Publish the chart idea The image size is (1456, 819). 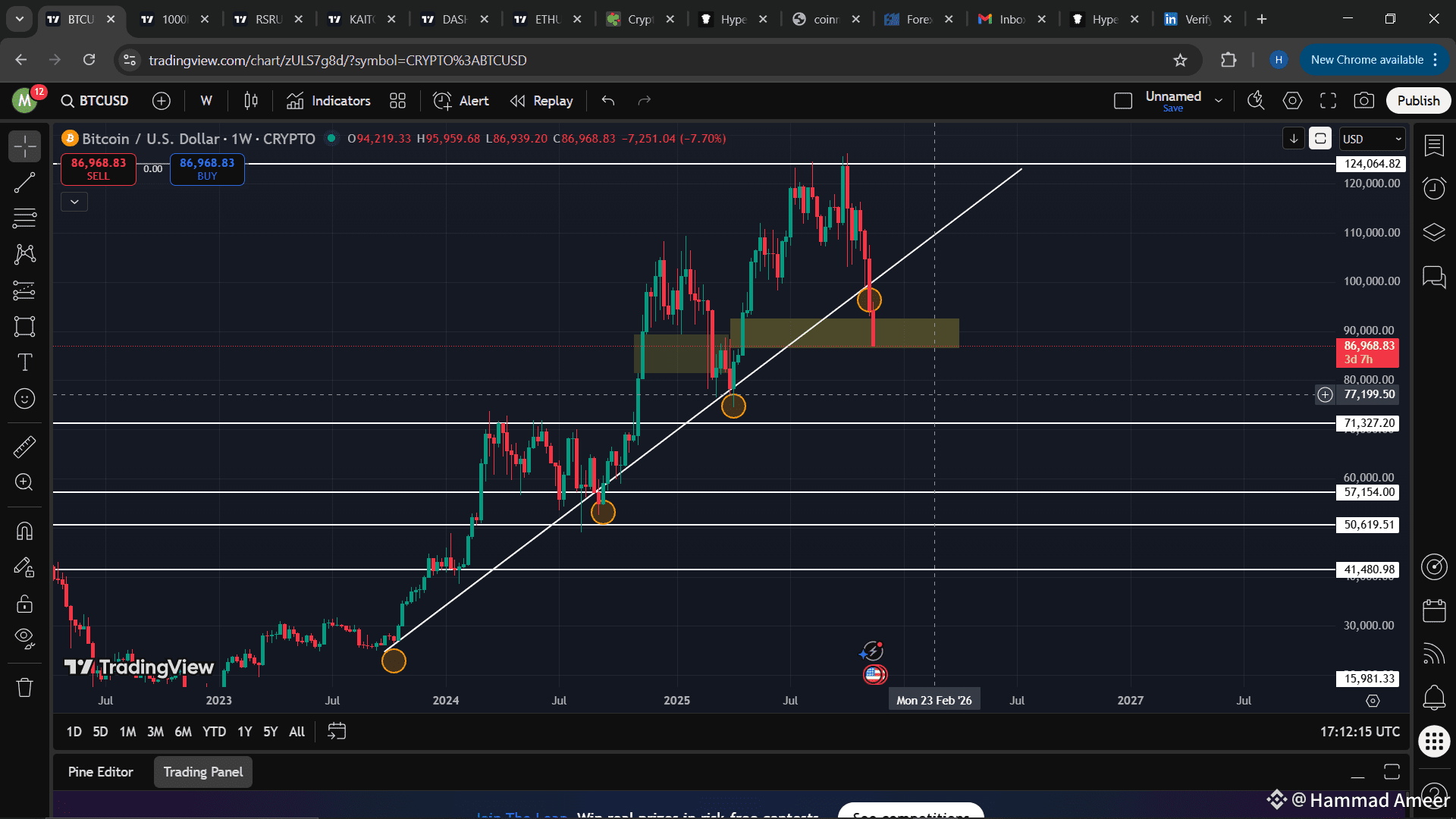[1418, 101]
